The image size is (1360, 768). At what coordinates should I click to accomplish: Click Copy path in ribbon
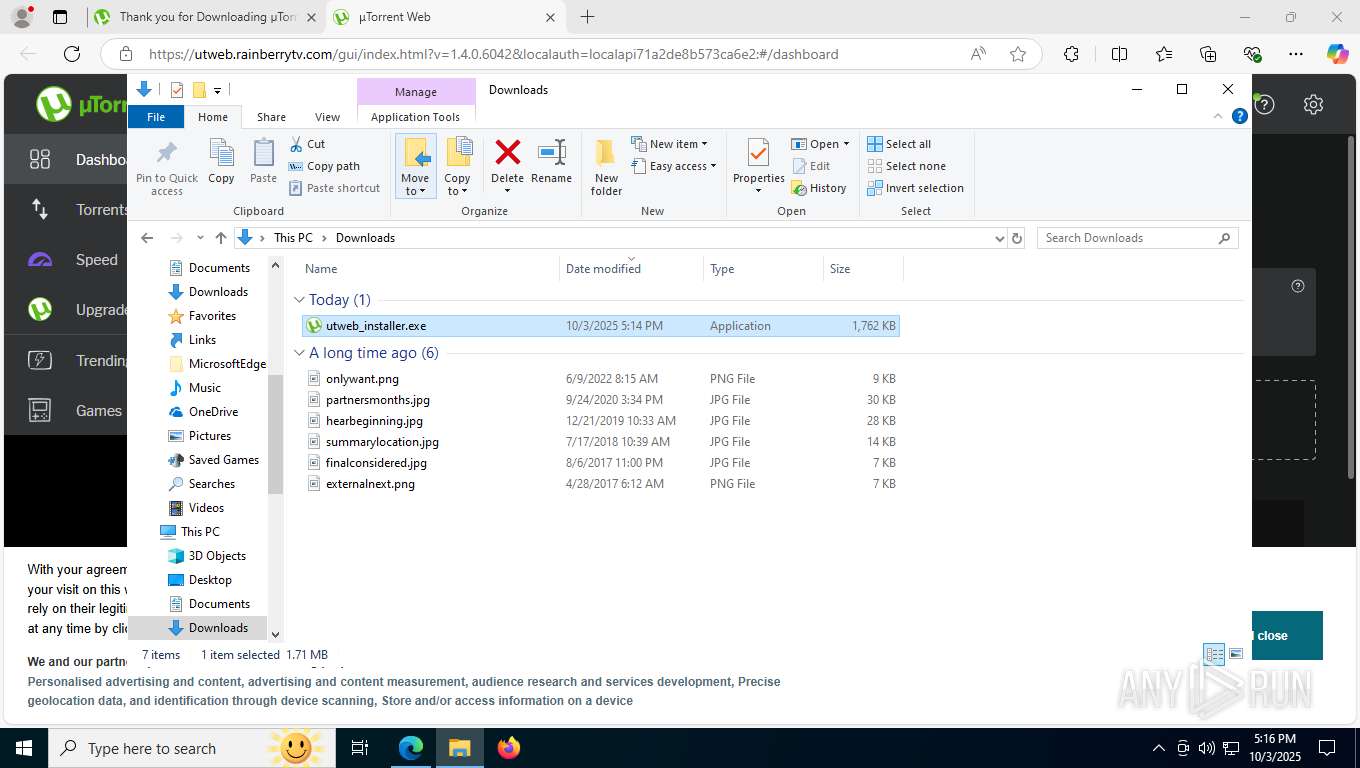pyautogui.click(x=324, y=166)
